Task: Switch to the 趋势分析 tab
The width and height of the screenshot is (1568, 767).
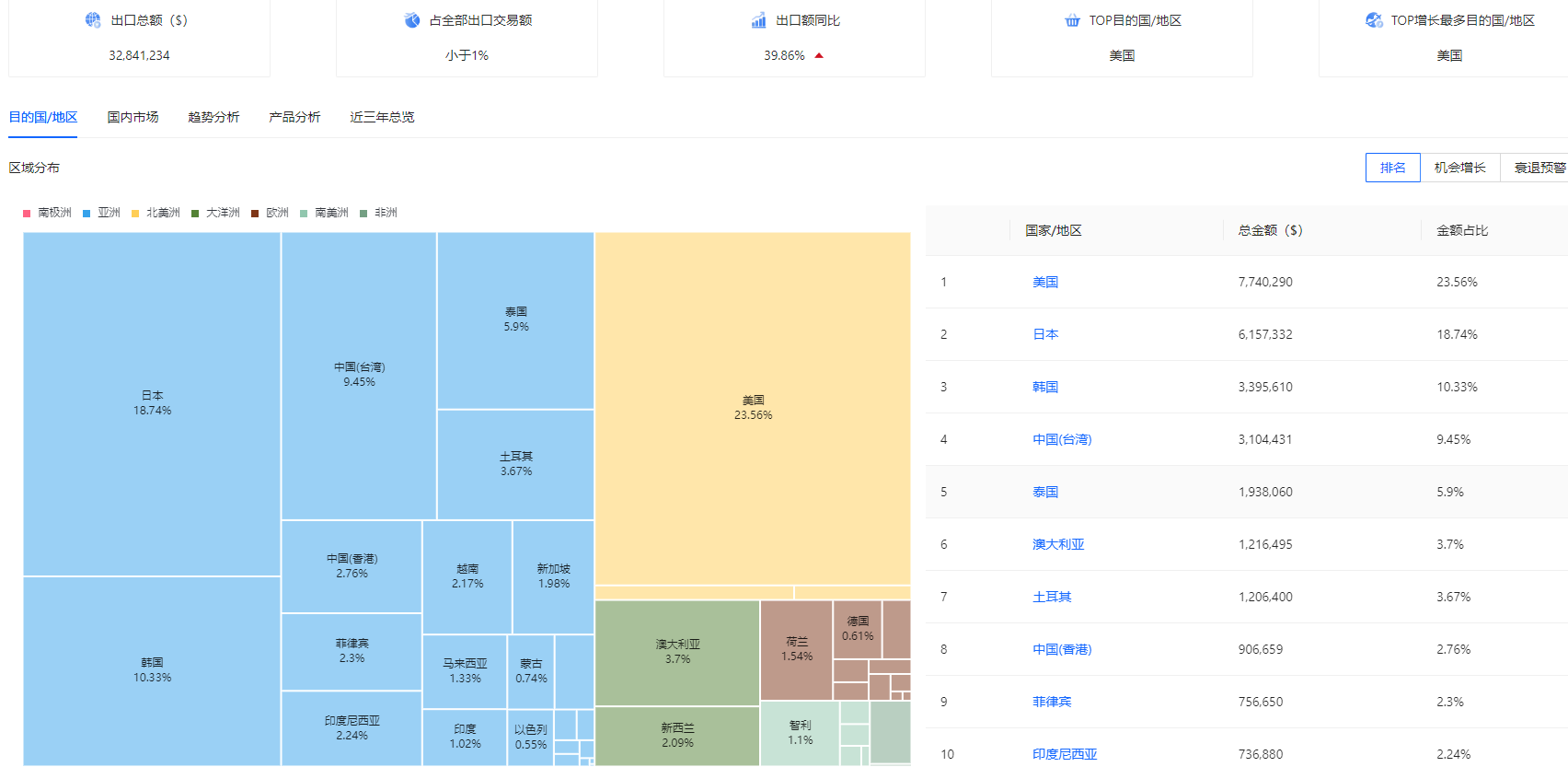Action: 213,117
